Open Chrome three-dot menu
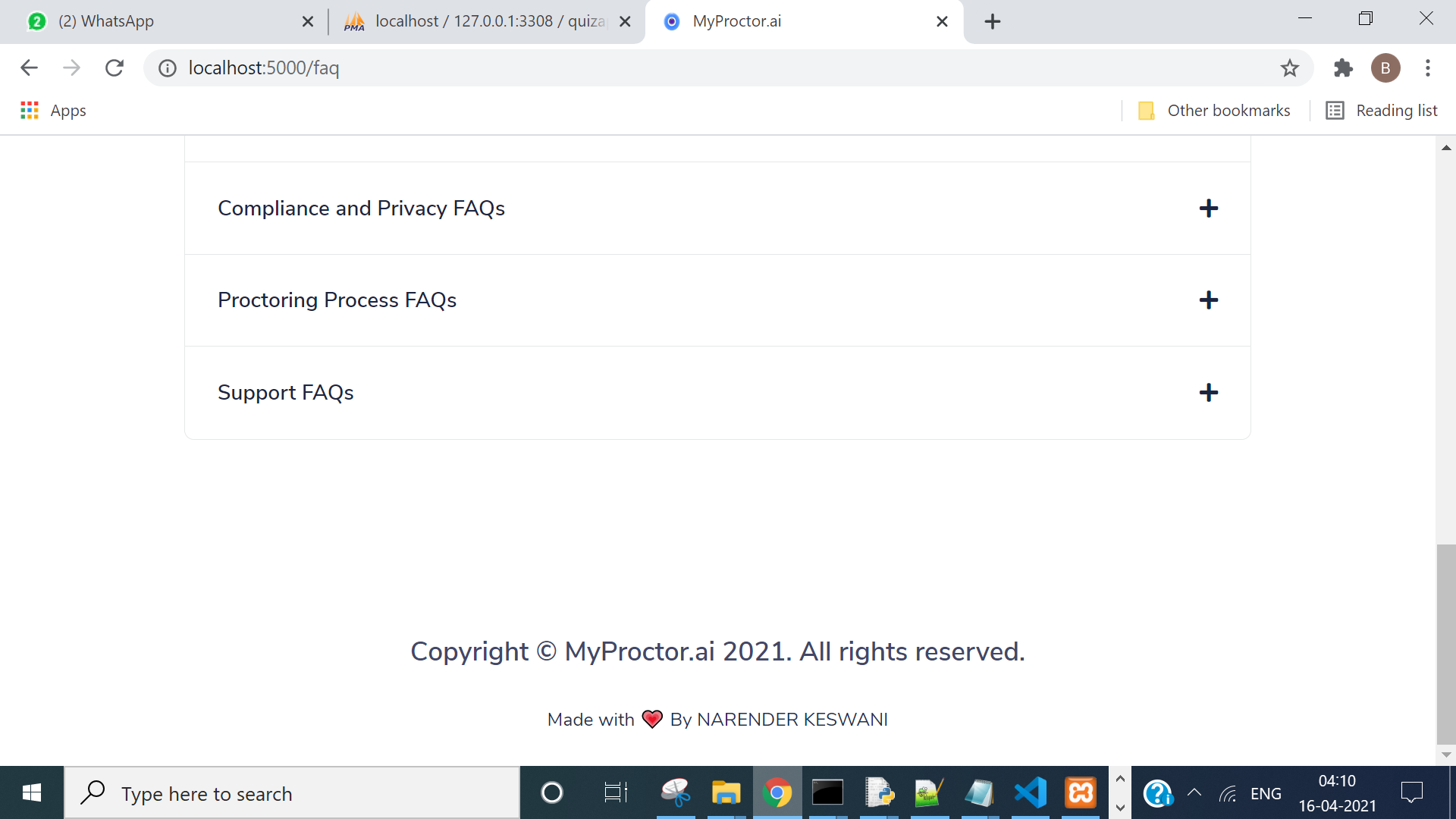This screenshot has width=1456, height=819. (1428, 68)
